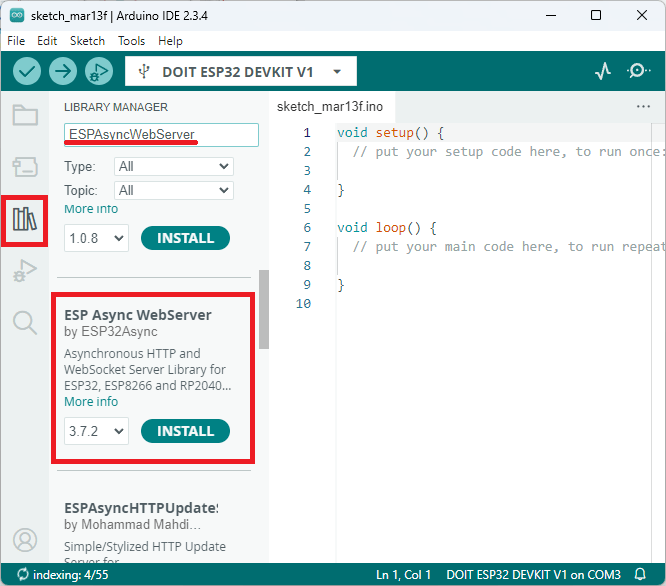
Task: Expand the DOIT ESP32 DEVKIT V1 board selector
Action: pos(241,71)
